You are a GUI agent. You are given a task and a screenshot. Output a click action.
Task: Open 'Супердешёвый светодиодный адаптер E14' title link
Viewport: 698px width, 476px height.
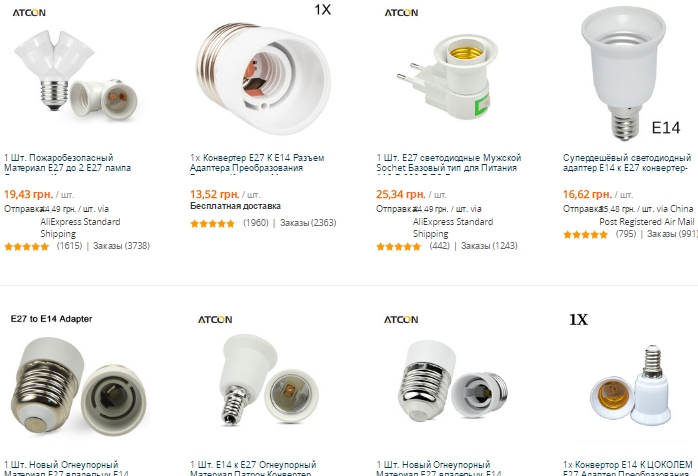627,163
